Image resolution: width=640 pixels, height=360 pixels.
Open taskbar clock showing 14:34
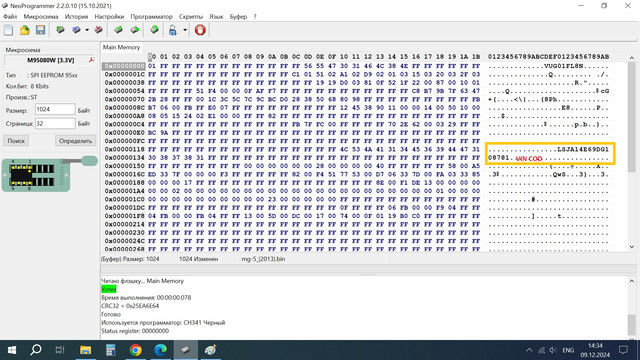(596, 350)
